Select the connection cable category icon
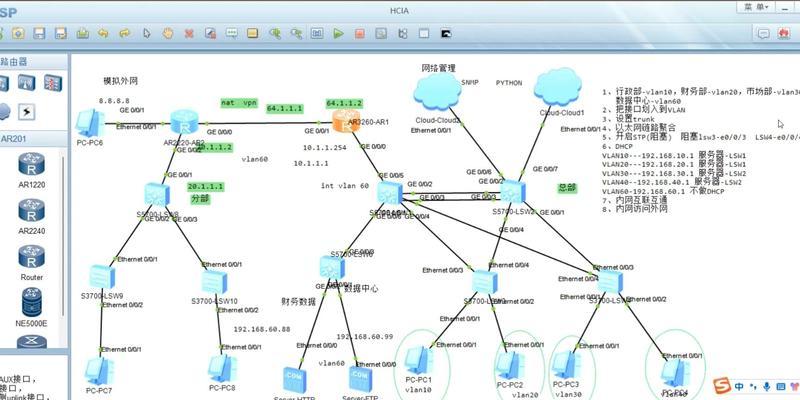 [27, 112]
